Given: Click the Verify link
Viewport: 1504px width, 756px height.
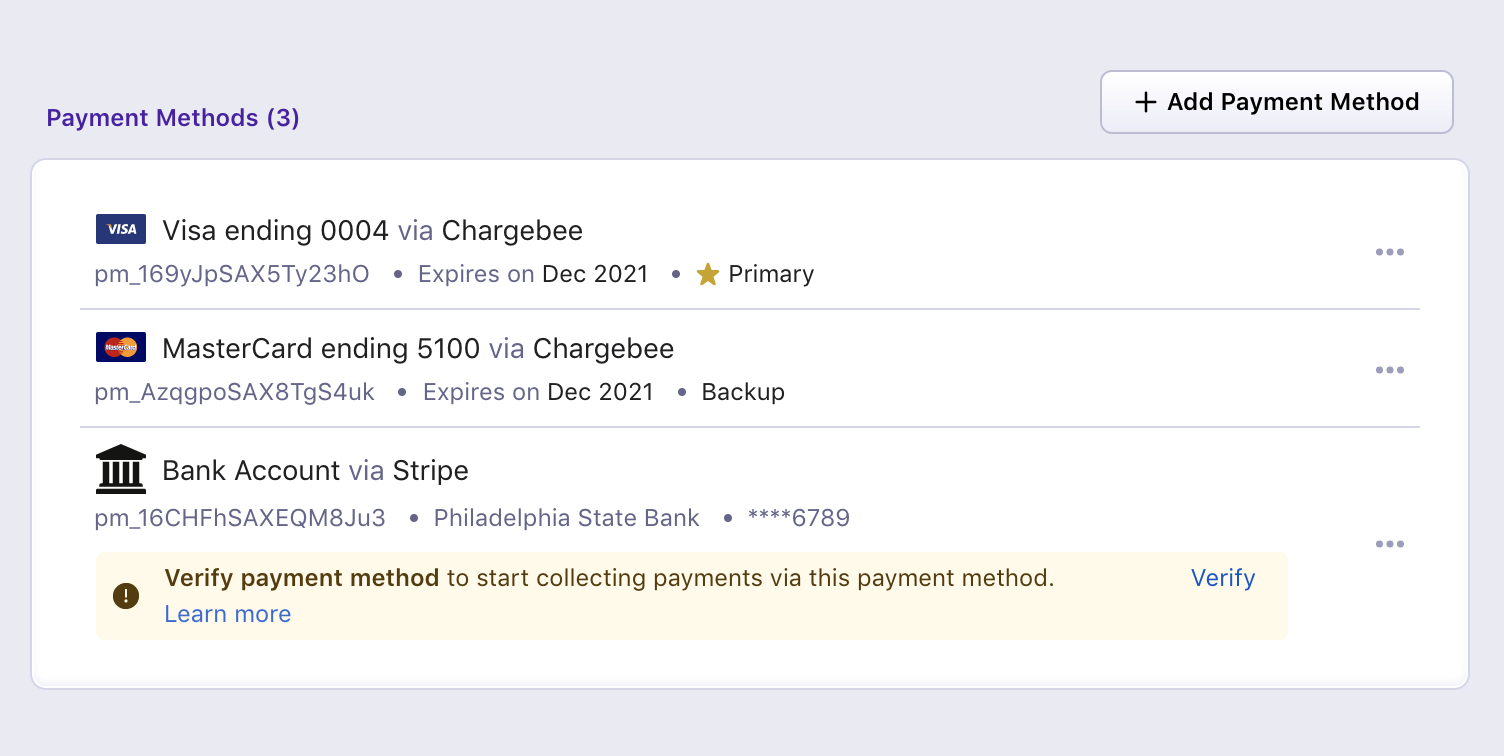Looking at the screenshot, I should point(1223,578).
